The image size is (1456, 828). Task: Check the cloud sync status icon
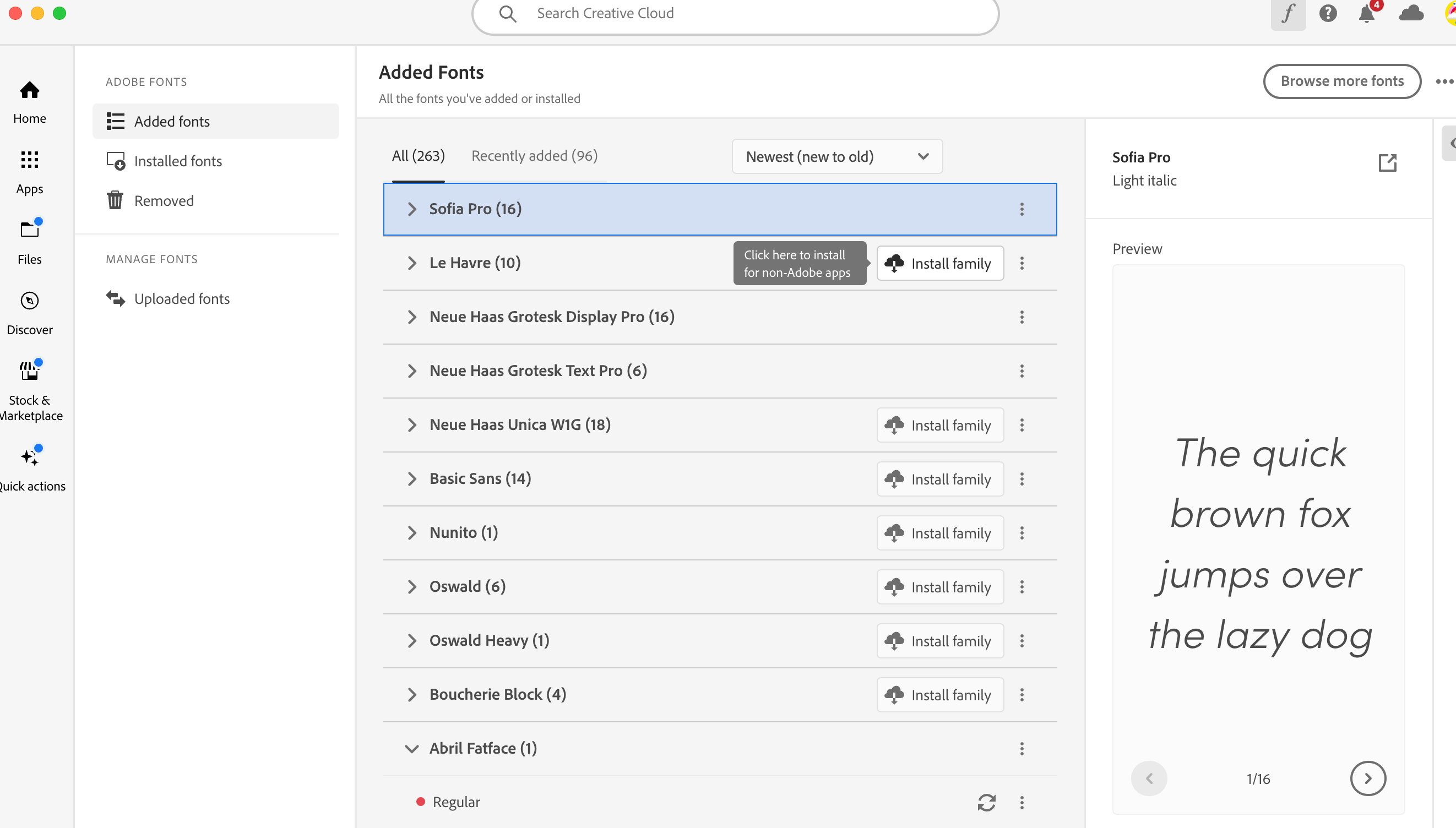click(x=1411, y=13)
